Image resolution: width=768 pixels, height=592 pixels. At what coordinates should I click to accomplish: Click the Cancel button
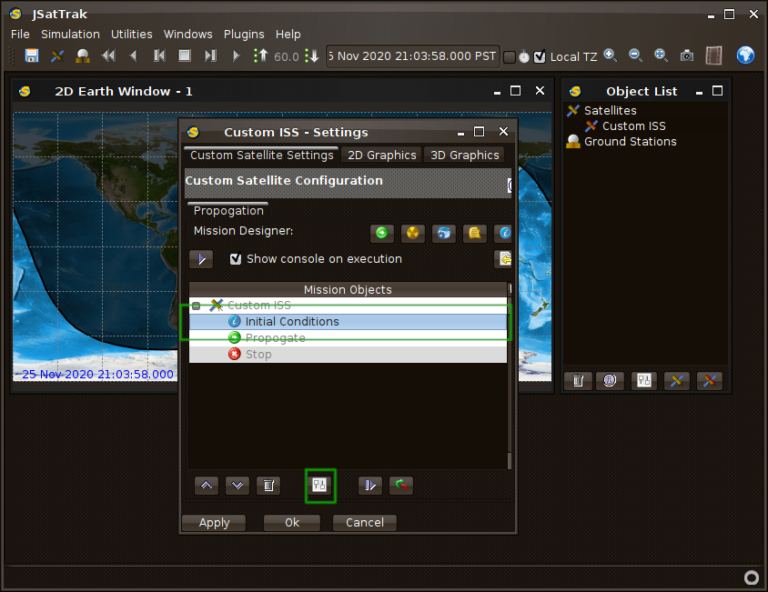pos(364,522)
